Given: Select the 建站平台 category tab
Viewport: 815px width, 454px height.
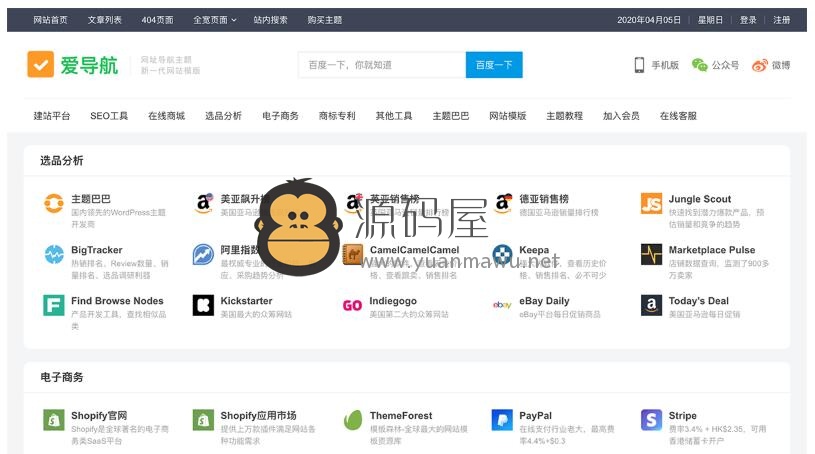Looking at the screenshot, I should coord(52,115).
